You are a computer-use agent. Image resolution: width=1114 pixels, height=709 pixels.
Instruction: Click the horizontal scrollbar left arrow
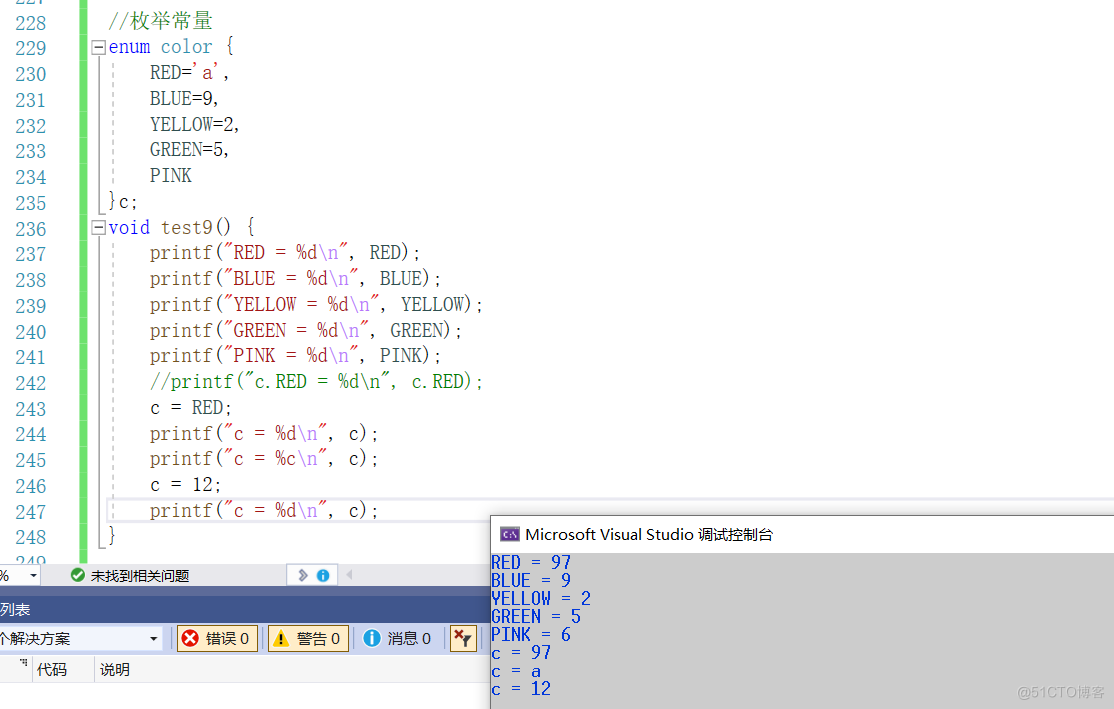tap(349, 575)
